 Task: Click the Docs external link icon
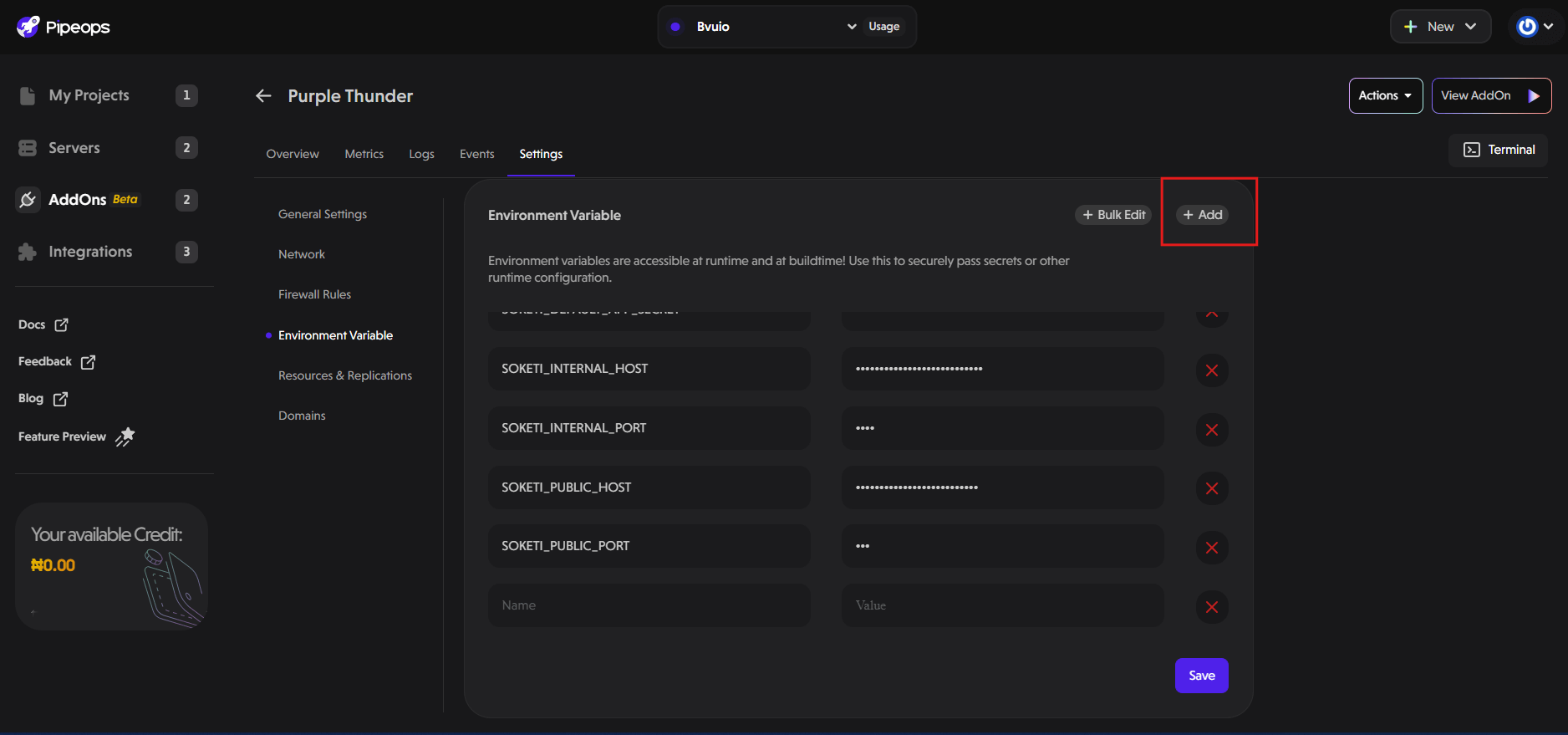point(61,324)
